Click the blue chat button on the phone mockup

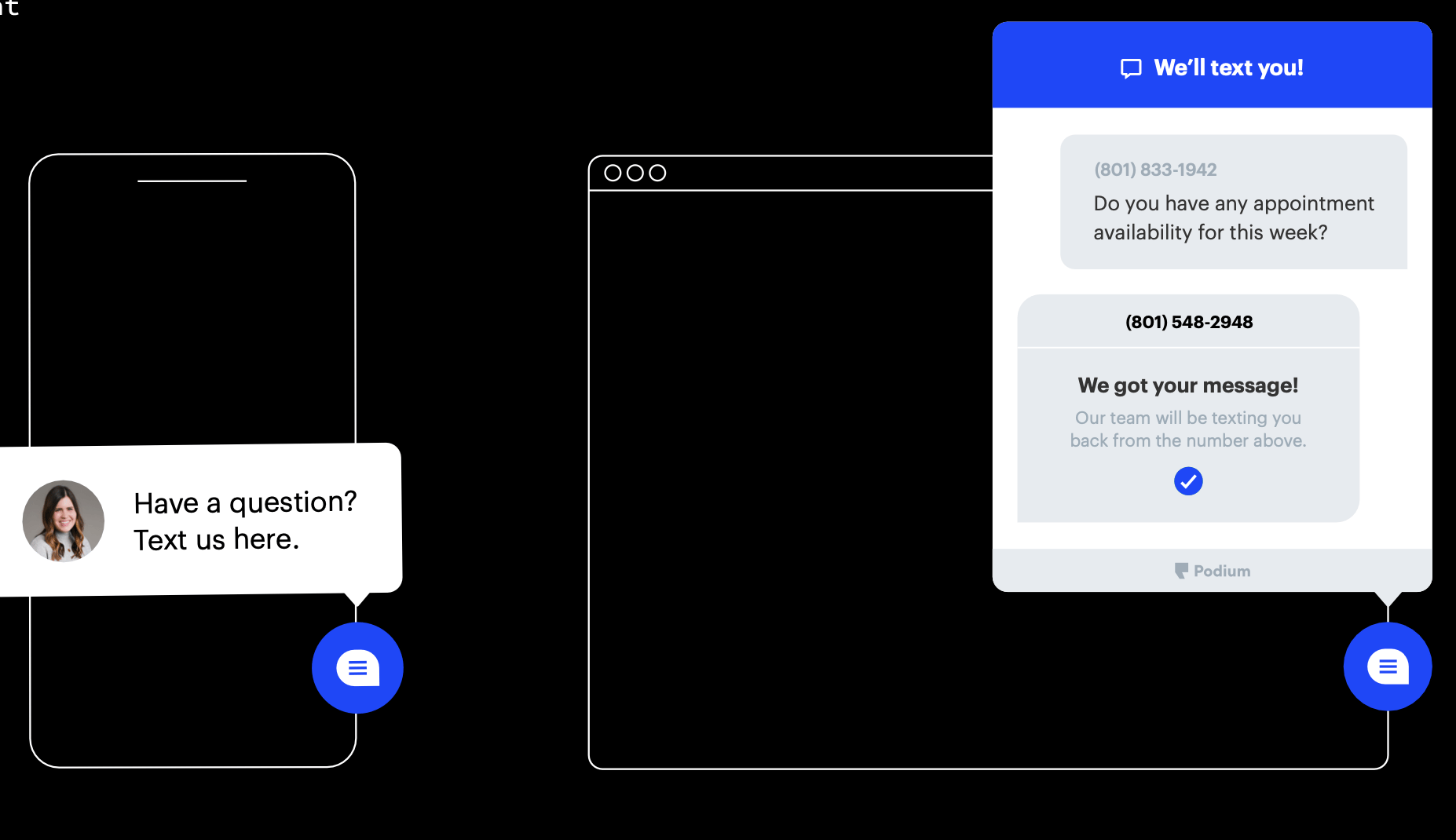click(357, 668)
